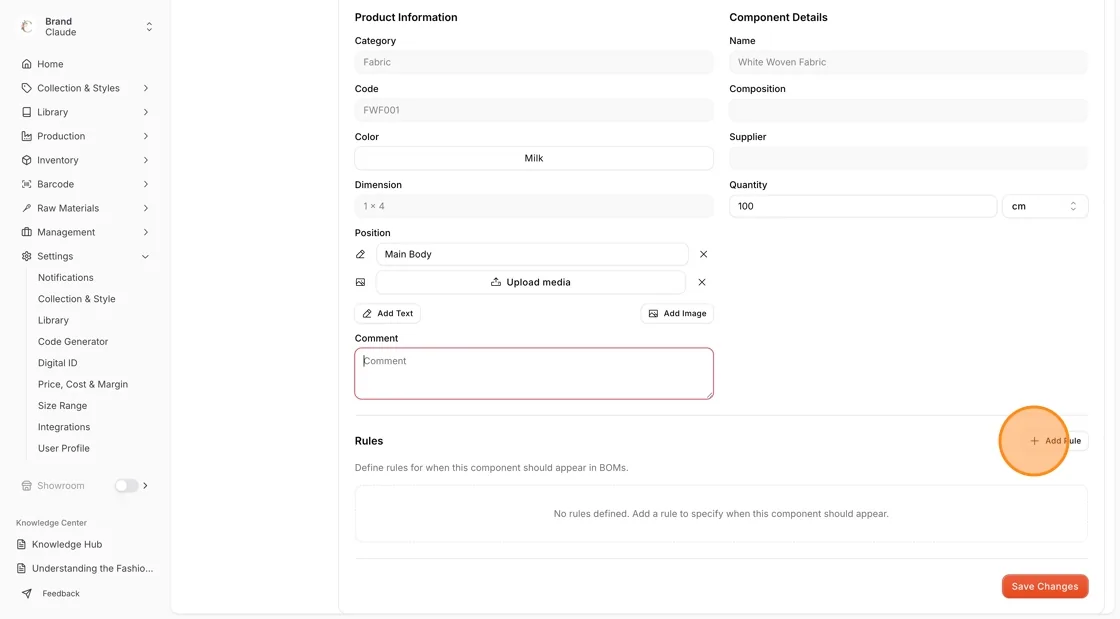The image size is (1120, 619).
Task: Click the Save Changes button
Action: point(1045,586)
